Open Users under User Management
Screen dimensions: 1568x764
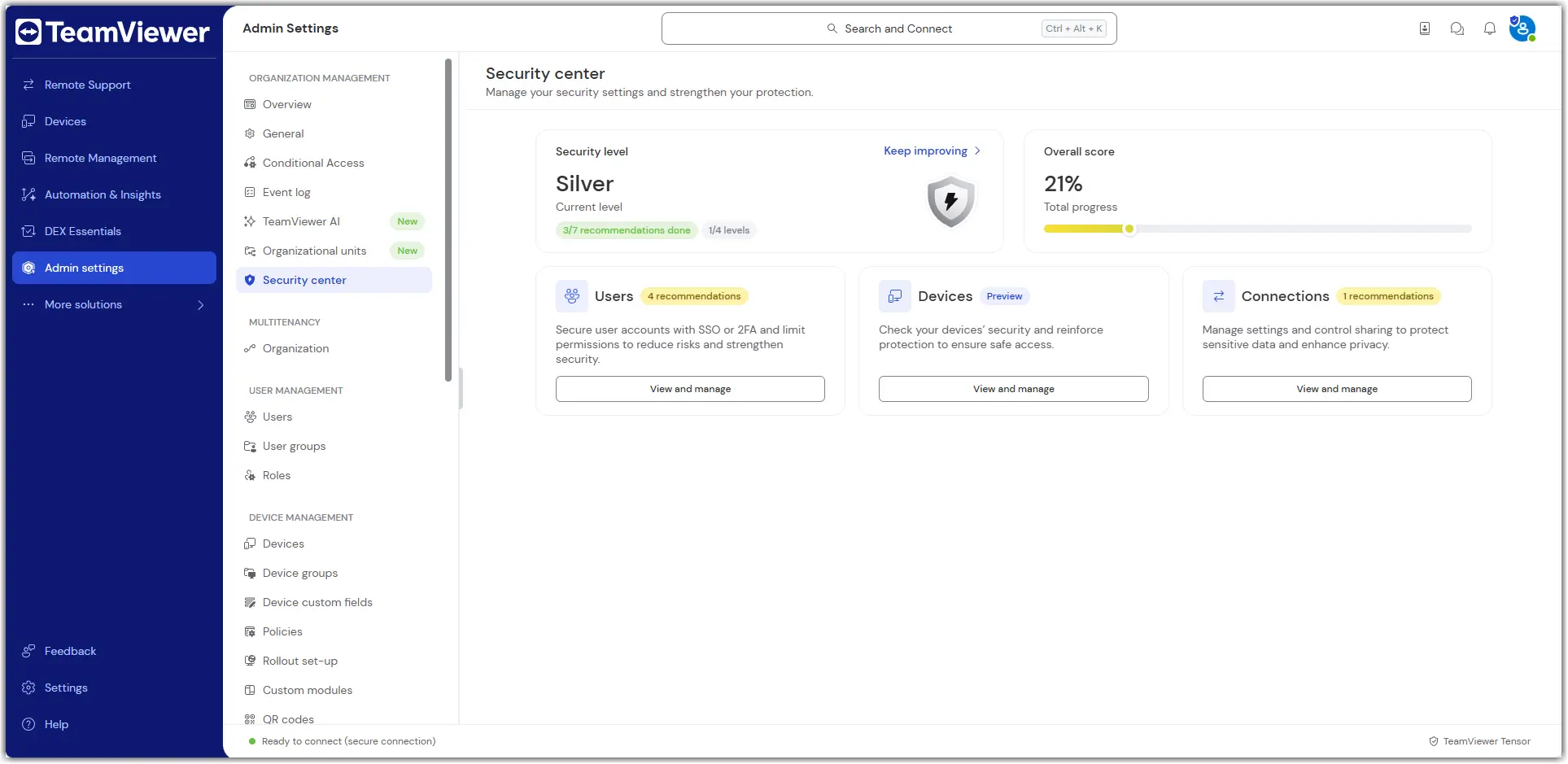point(334,417)
